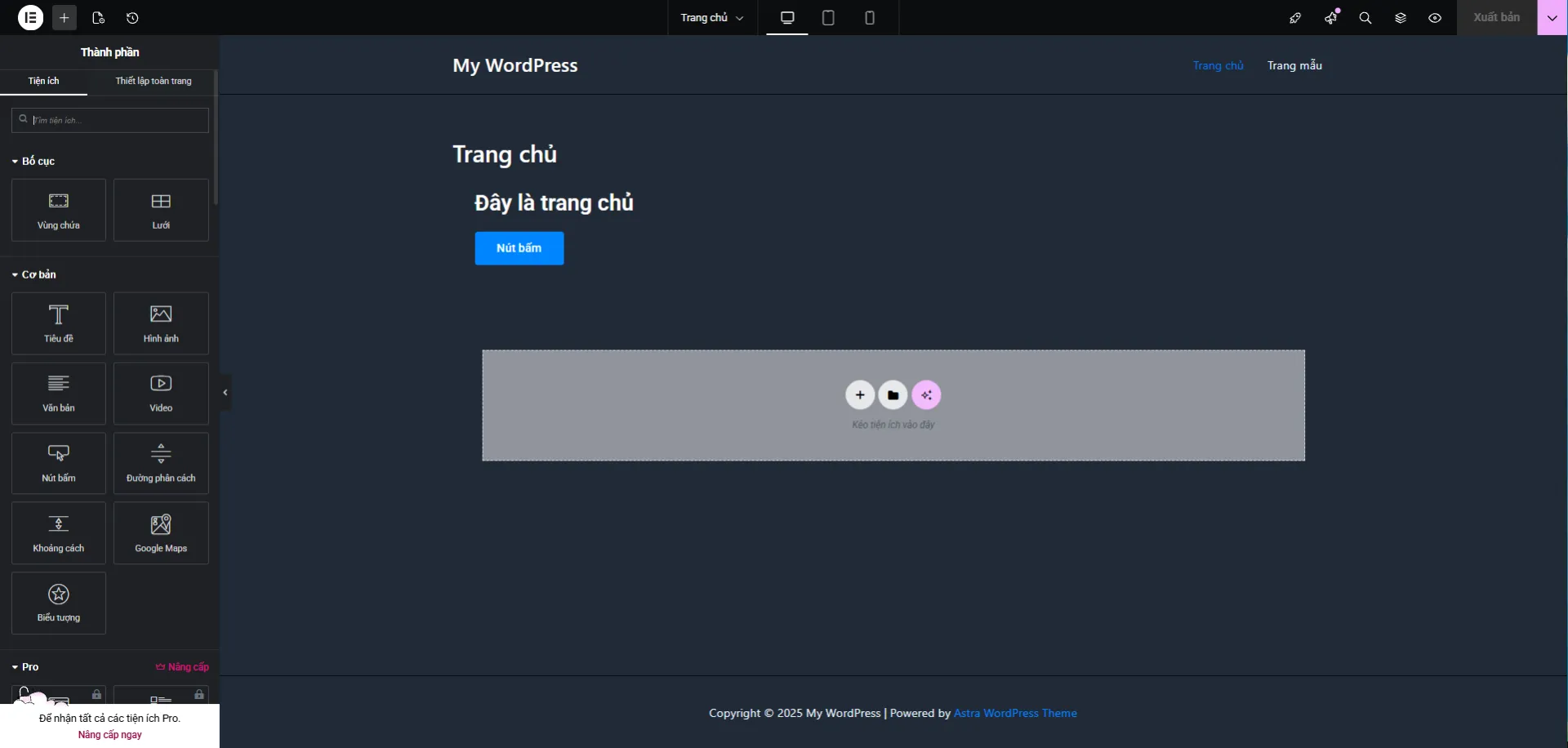
Task: Select the Video widget
Action: point(161,394)
